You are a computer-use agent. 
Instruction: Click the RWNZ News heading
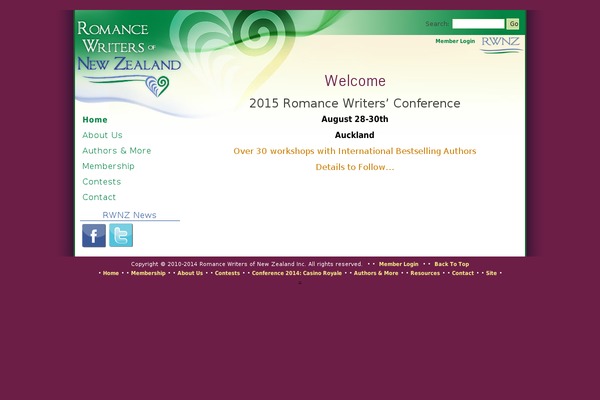129,215
